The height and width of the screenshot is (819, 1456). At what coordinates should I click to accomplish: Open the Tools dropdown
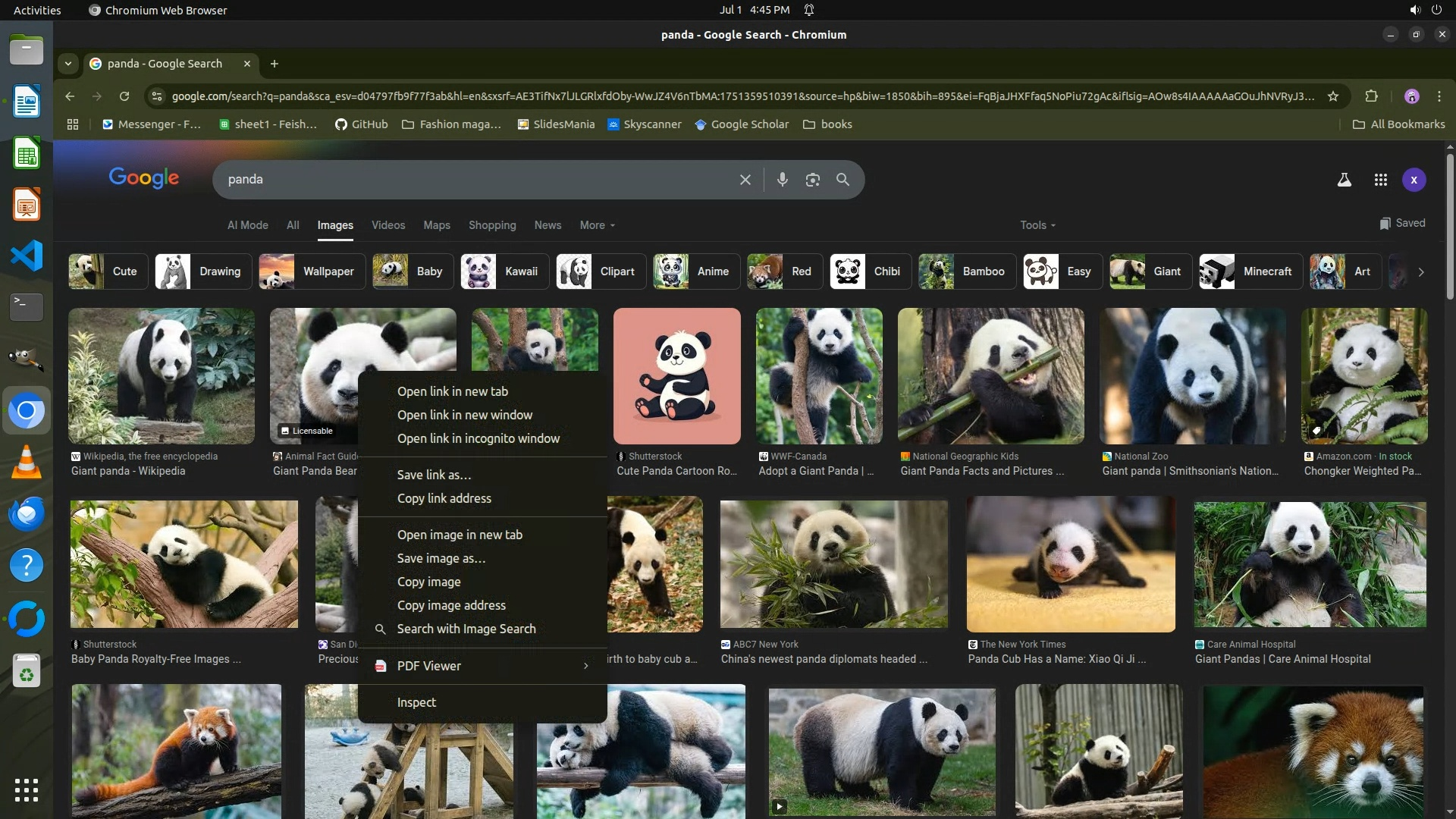[x=1037, y=225]
